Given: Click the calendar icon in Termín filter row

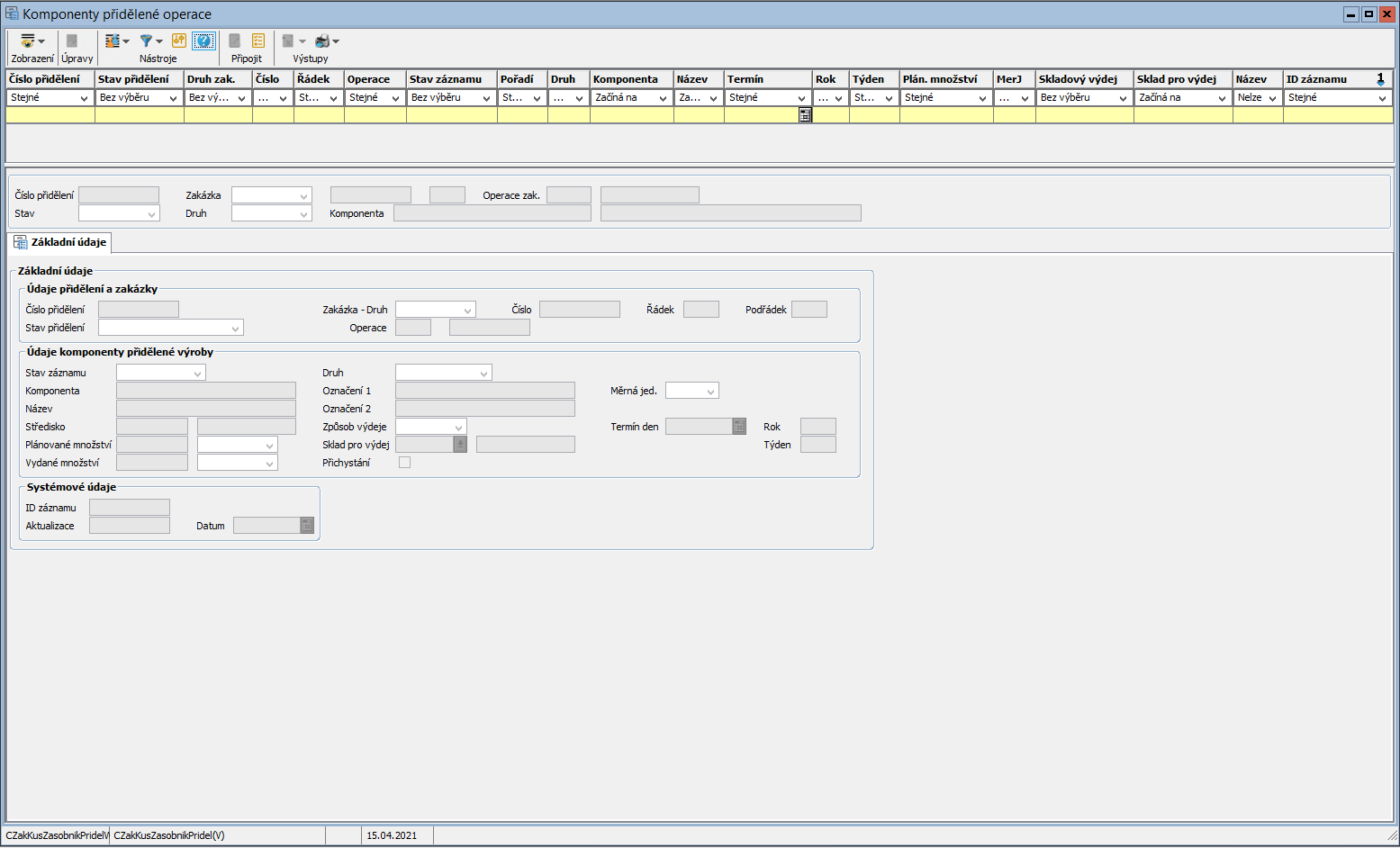Looking at the screenshot, I should [x=805, y=115].
